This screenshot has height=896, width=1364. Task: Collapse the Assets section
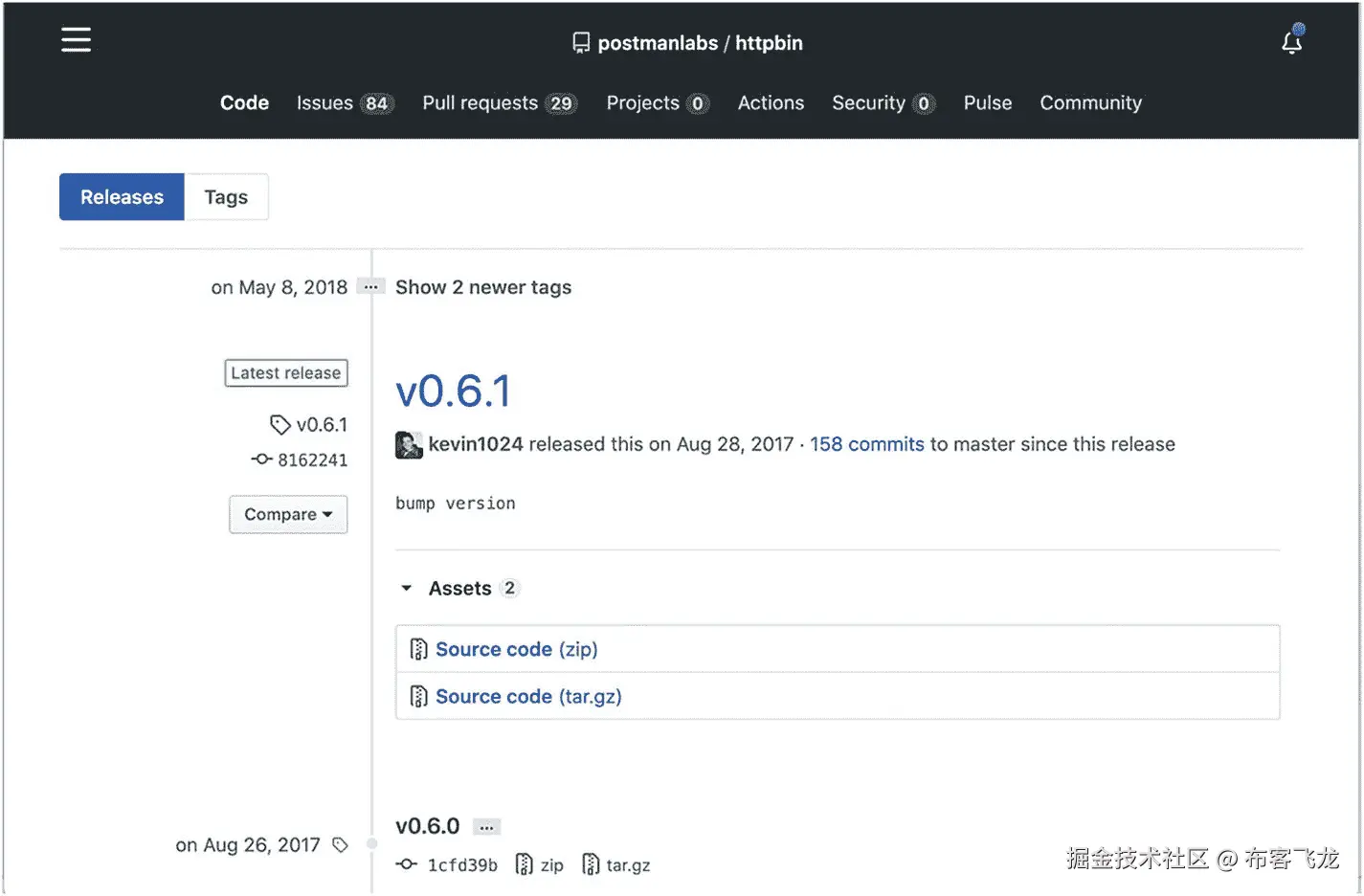coord(407,589)
